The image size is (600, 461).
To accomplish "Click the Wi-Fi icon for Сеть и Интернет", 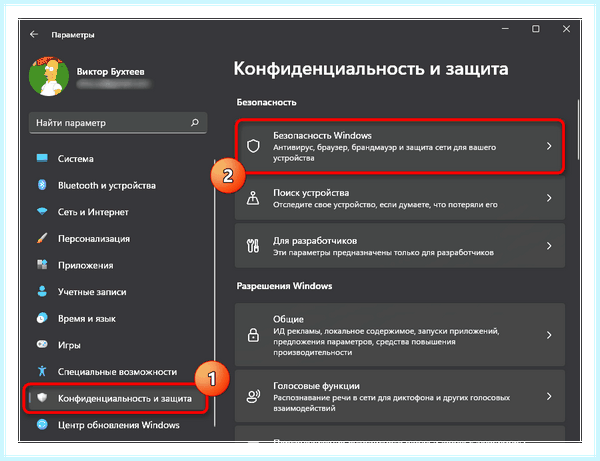I will point(42,211).
